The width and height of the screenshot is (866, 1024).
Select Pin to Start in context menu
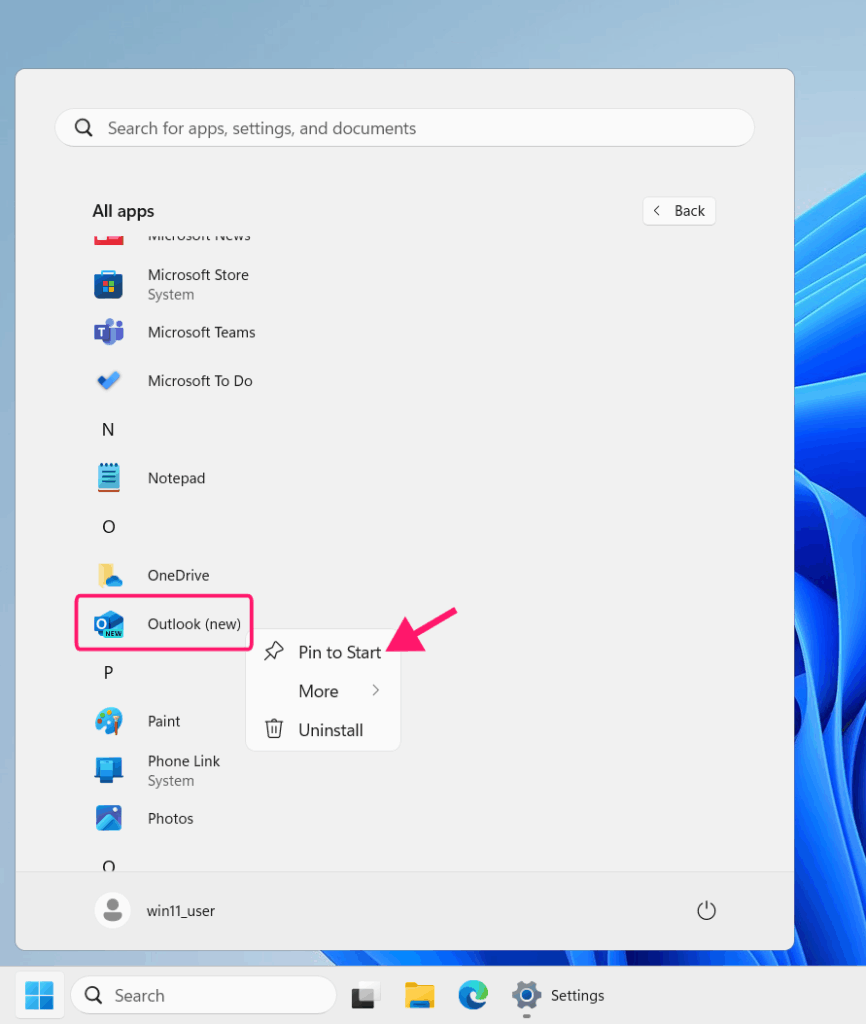pos(323,652)
